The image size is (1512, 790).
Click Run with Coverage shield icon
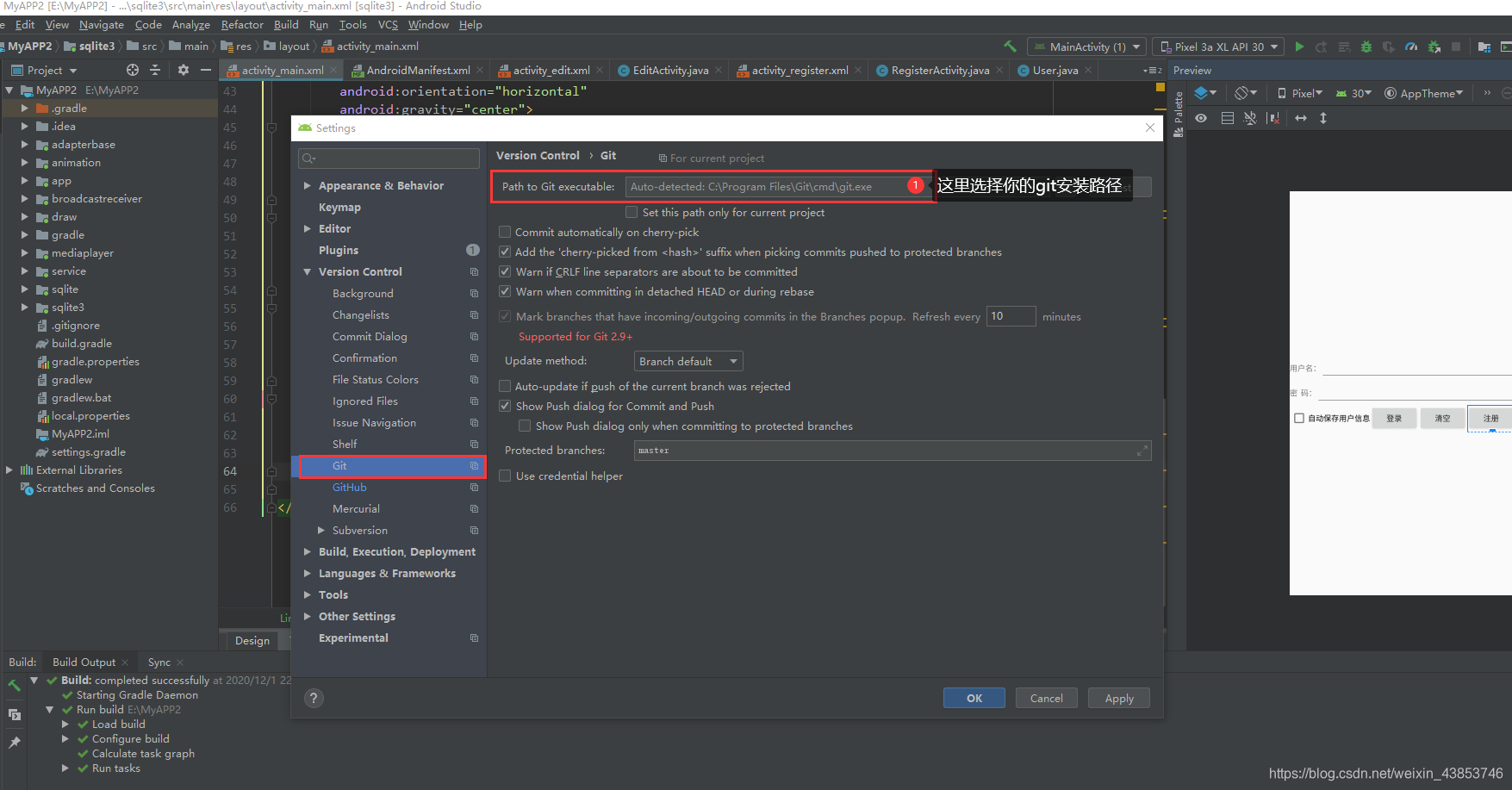[x=1389, y=47]
